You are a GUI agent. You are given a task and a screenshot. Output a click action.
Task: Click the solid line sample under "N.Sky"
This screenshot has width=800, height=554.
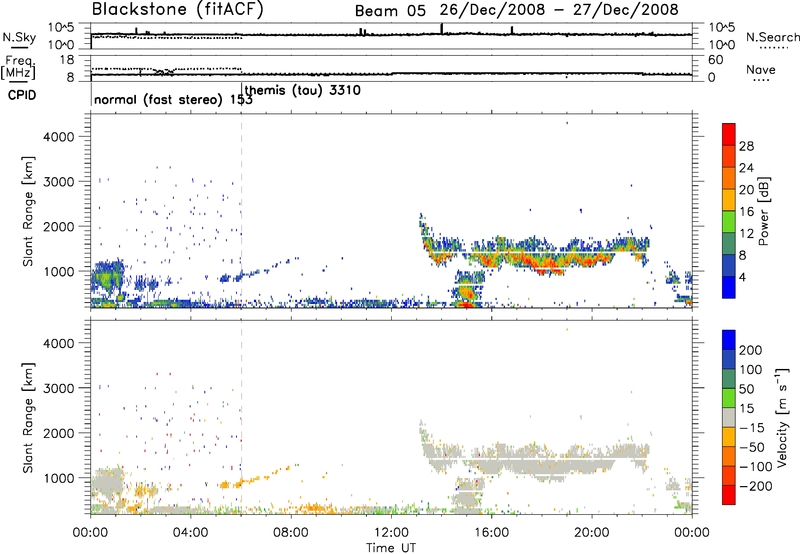(19, 47)
